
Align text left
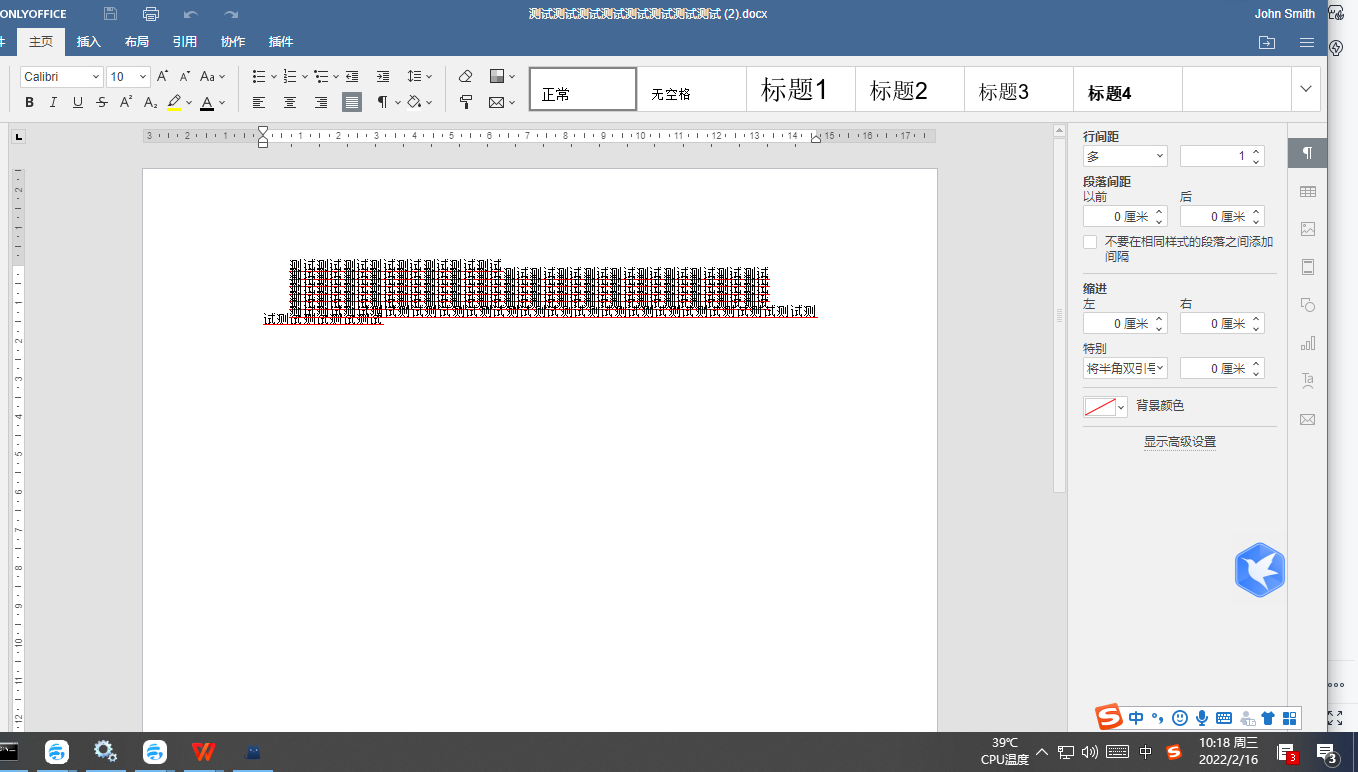click(x=259, y=102)
